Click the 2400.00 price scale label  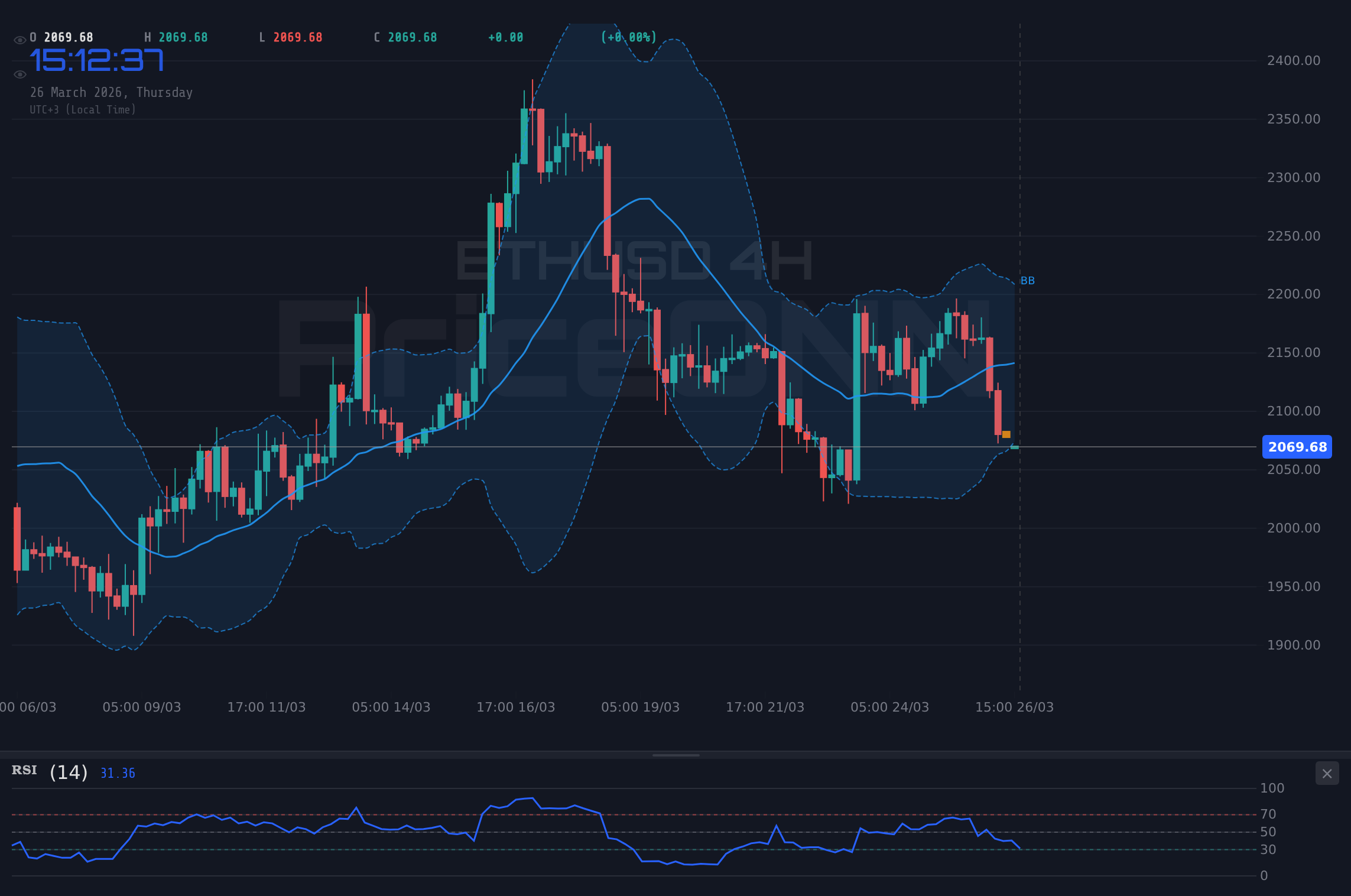(1295, 60)
